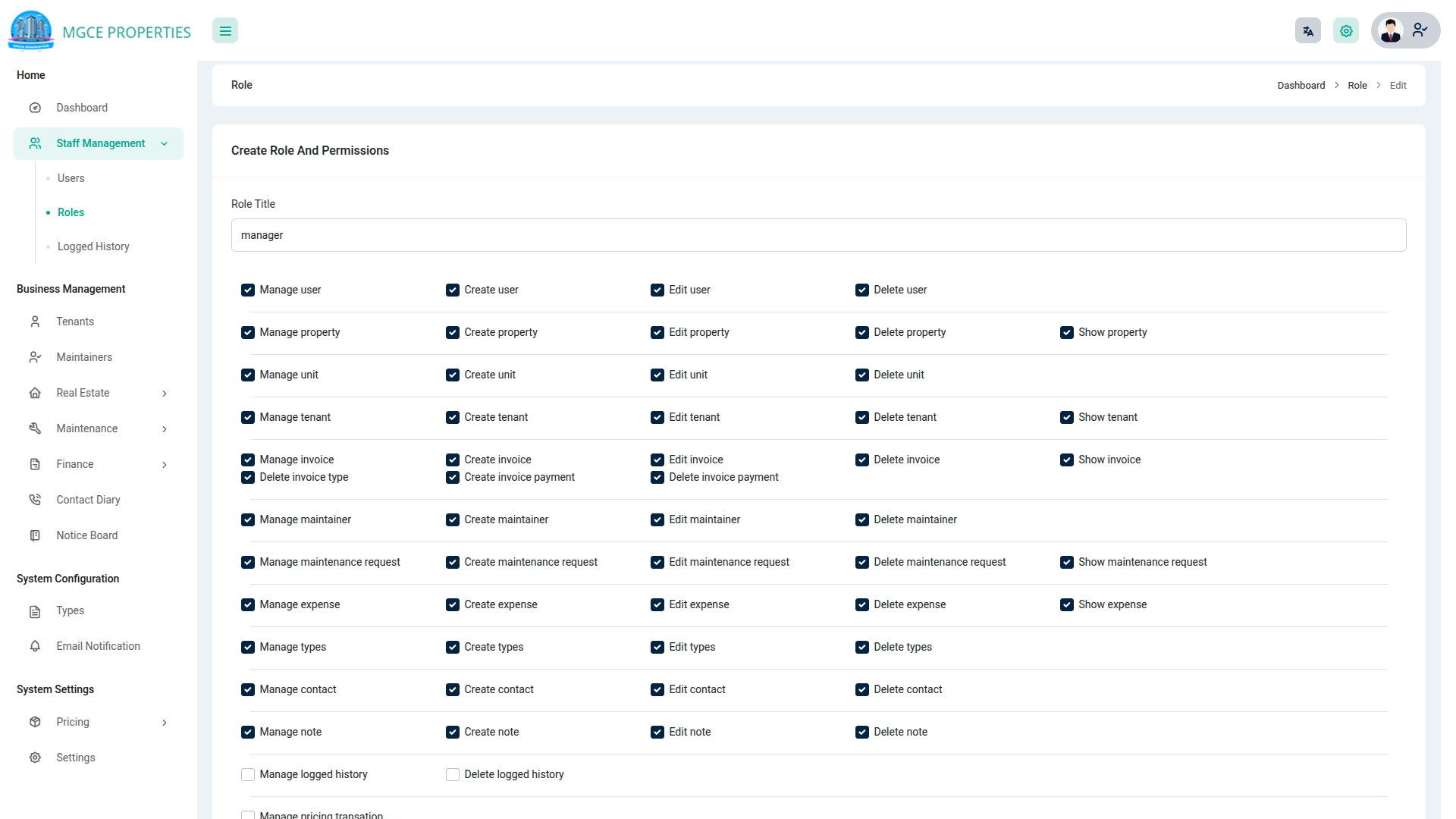Go to Dashboard via breadcrumb link
1456x819 pixels.
point(1301,85)
